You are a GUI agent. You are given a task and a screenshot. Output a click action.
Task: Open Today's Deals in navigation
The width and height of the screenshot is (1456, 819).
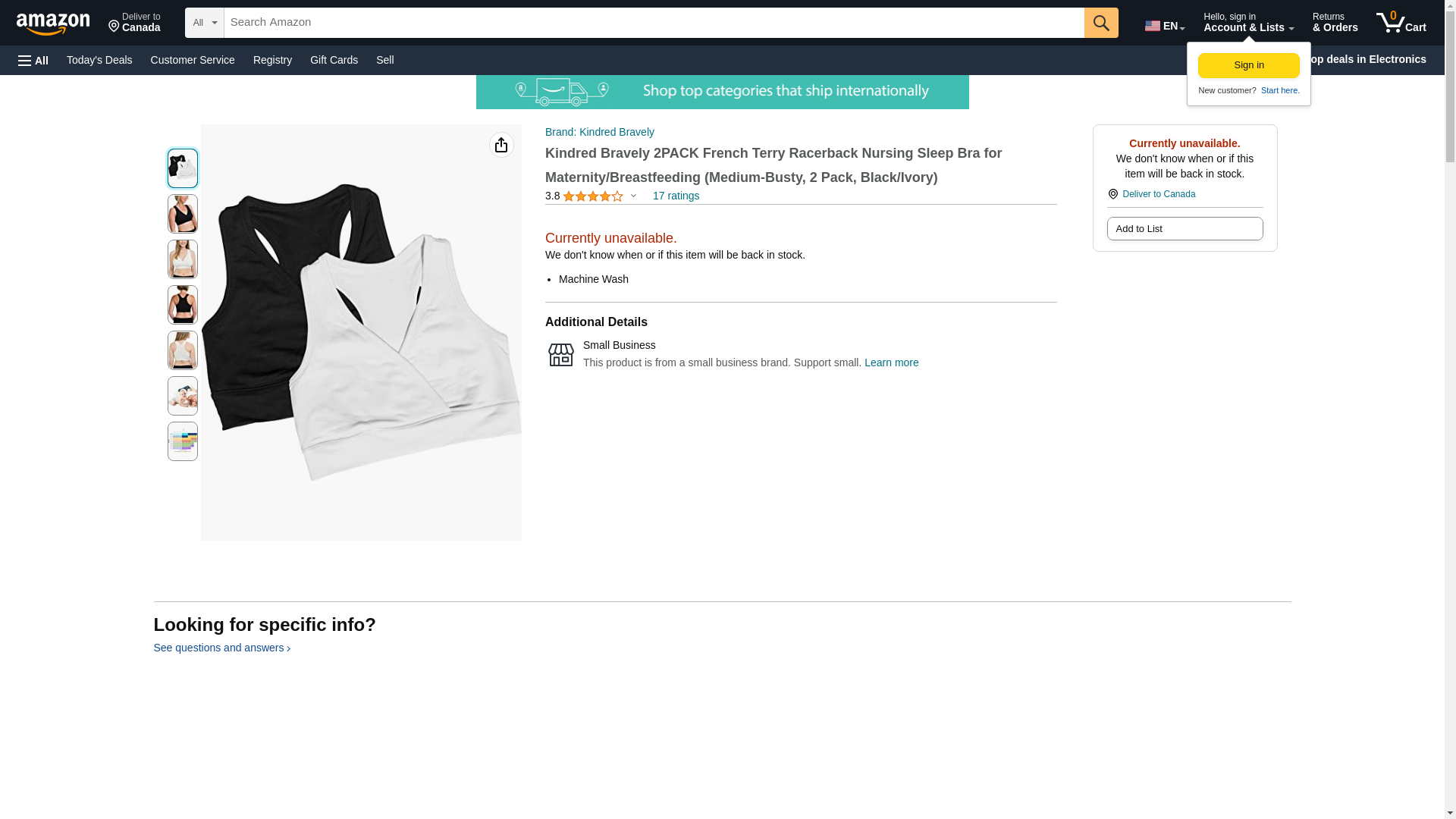point(99,60)
